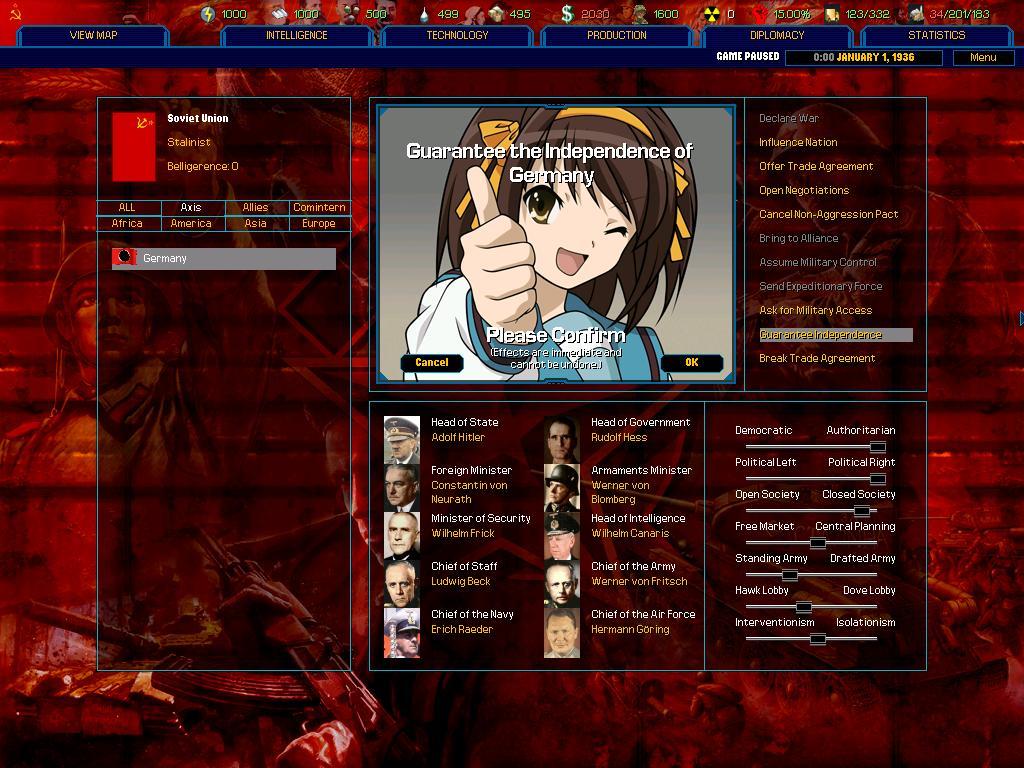This screenshot has width=1024, height=768.
Task: Filter countries by Europe
Action: pos(319,223)
